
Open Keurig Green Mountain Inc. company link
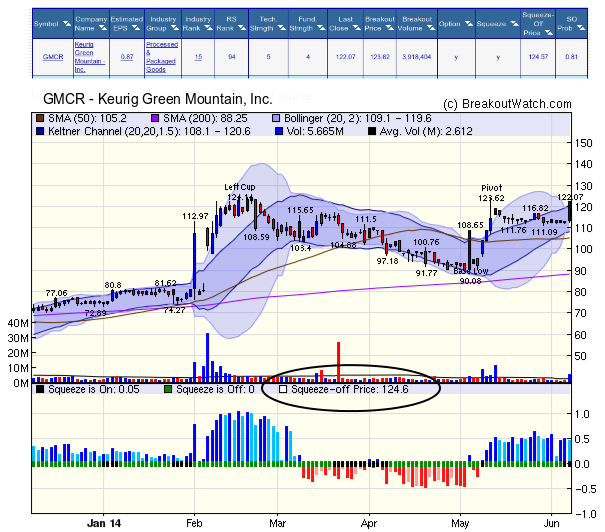[90, 57]
